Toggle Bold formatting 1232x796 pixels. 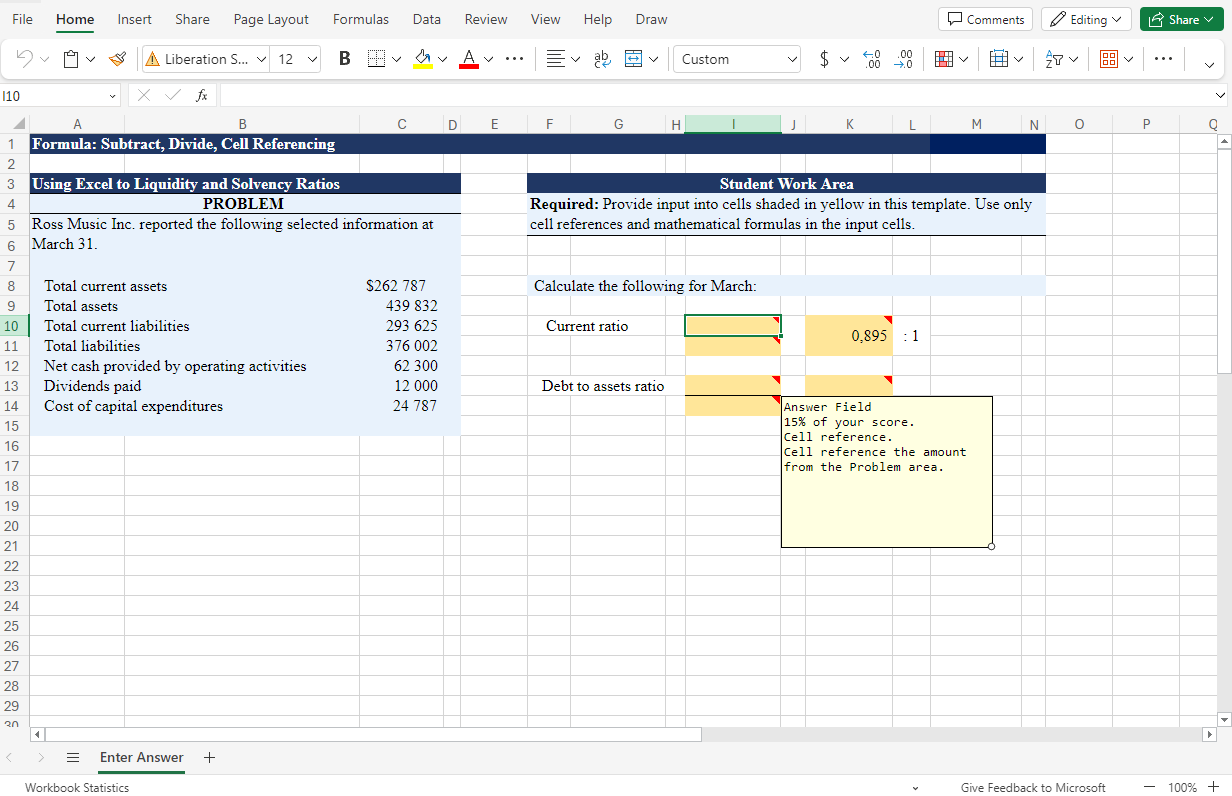[x=344, y=59]
